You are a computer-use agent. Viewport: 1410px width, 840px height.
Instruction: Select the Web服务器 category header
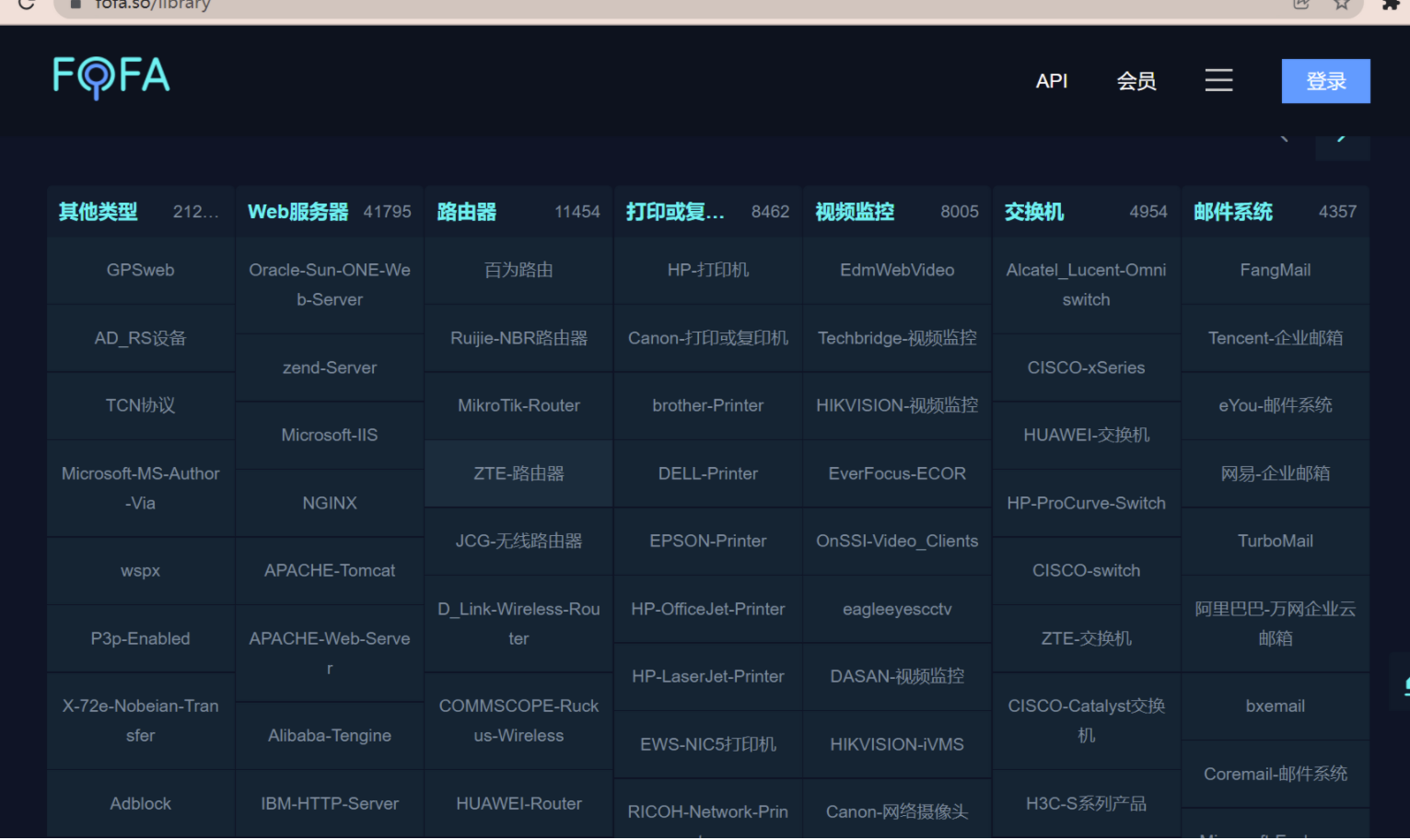(297, 212)
